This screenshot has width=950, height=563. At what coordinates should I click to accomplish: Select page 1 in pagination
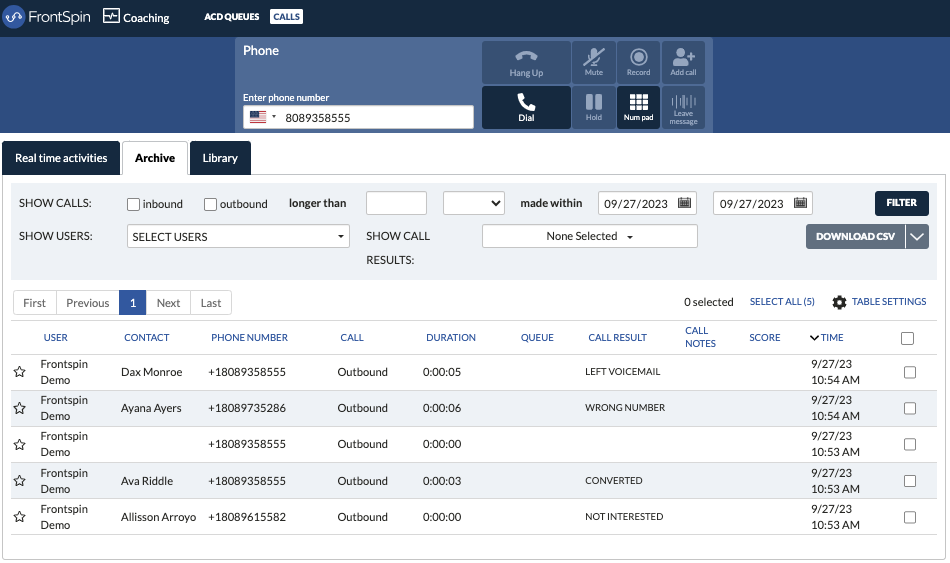[x=133, y=303]
